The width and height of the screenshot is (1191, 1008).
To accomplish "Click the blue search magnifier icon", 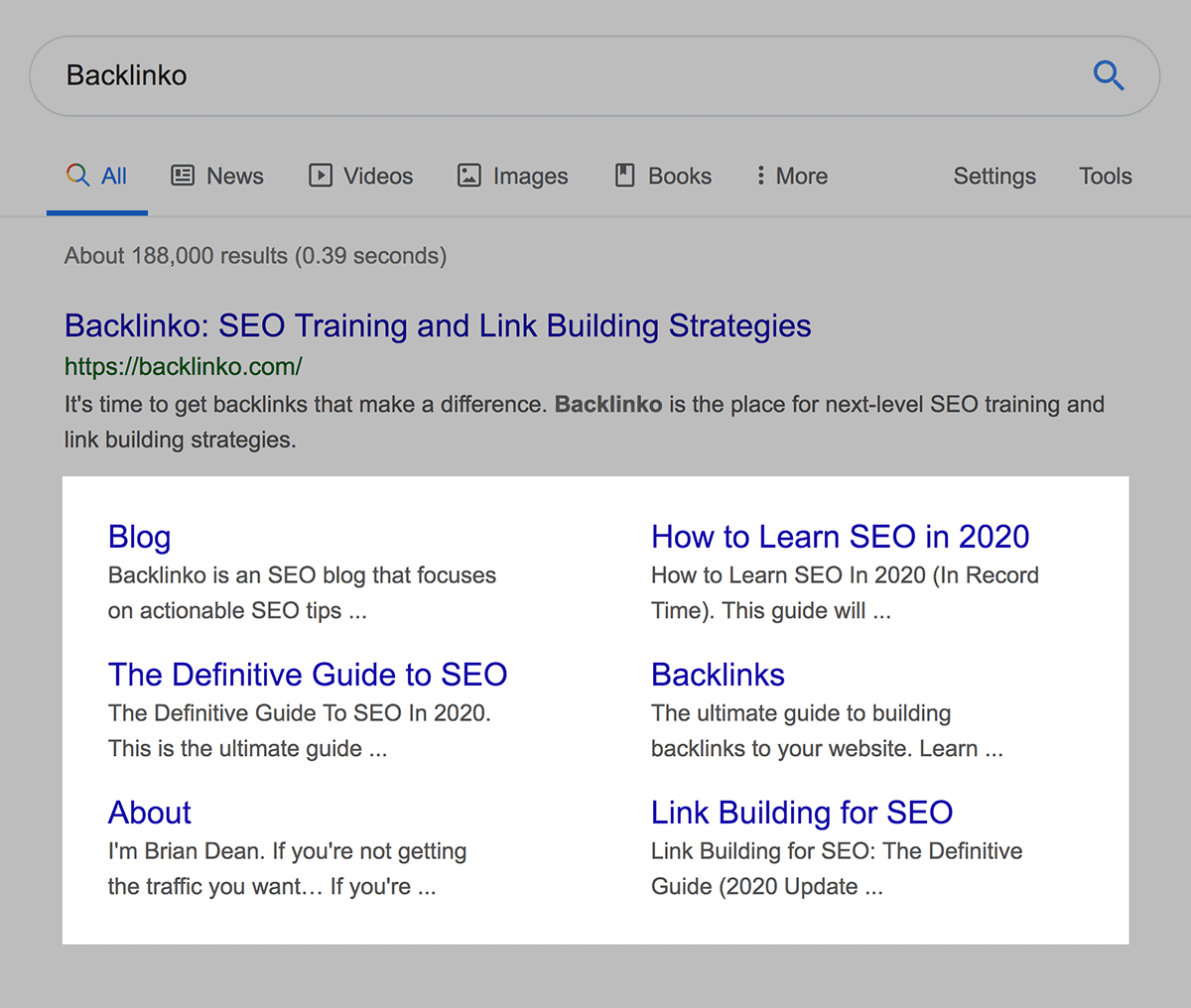I will (x=1109, y=75).
